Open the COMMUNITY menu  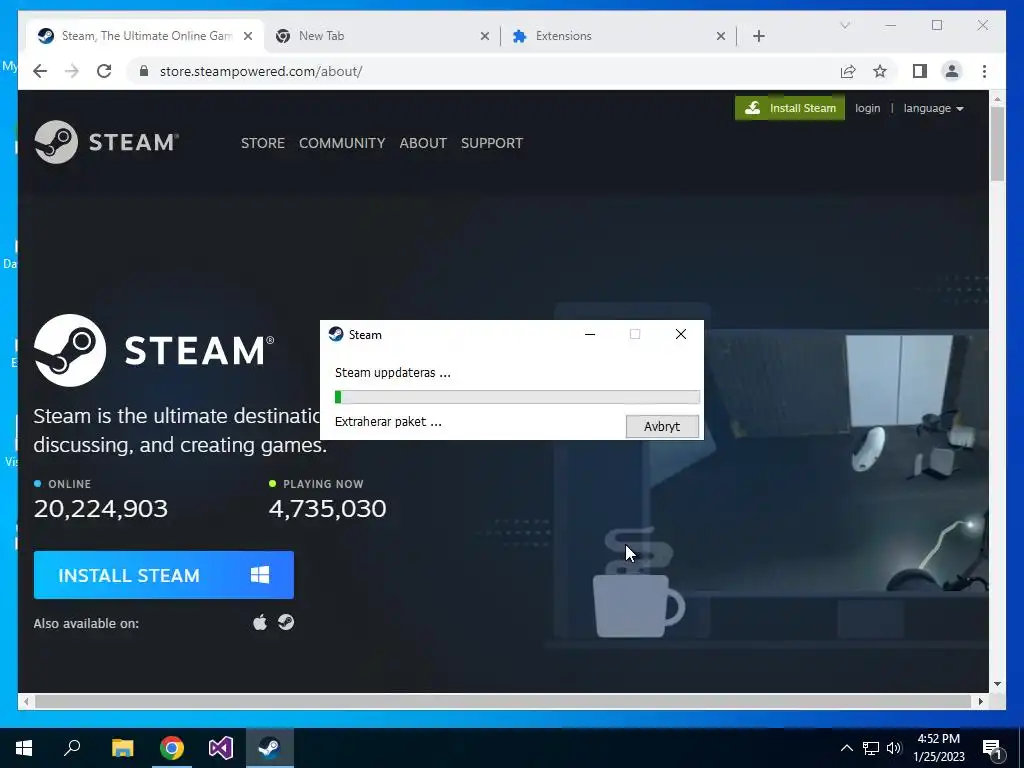(x=342, y=143)
